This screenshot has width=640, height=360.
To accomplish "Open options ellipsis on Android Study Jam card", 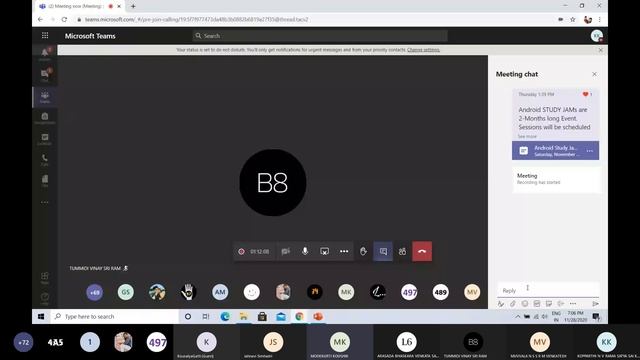I will click(590, 151).
